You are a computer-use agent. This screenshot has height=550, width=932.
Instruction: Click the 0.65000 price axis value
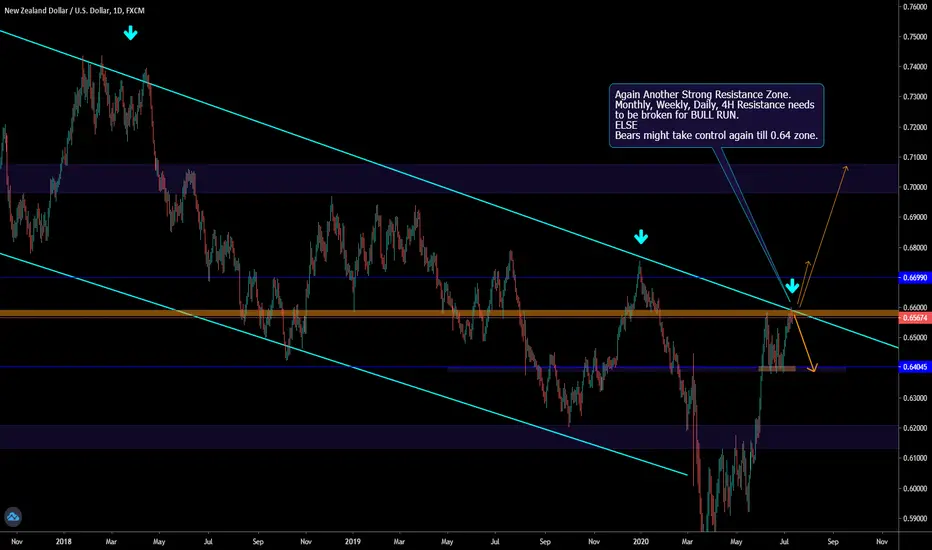click(x=915, y=338)
